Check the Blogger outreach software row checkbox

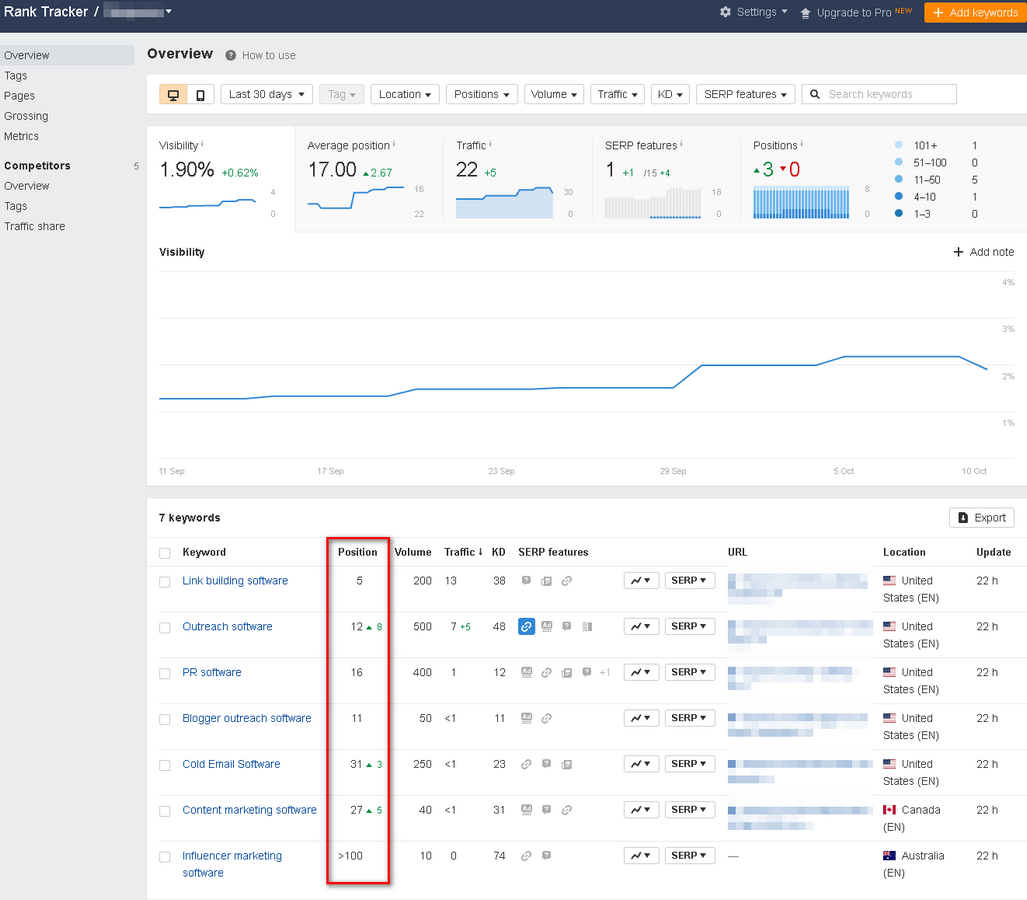[x=165, y=719]
